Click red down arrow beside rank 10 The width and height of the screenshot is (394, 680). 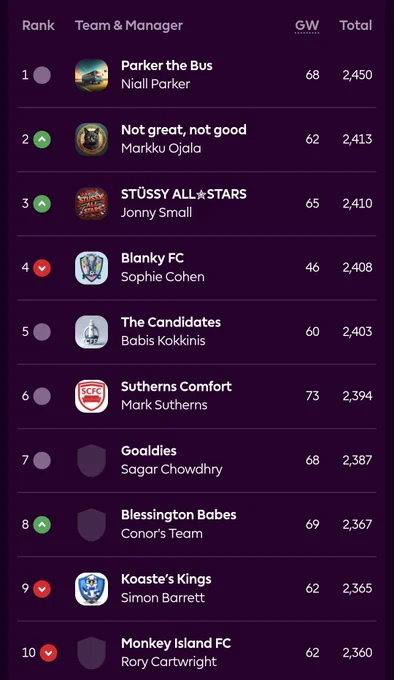(49, 653)
